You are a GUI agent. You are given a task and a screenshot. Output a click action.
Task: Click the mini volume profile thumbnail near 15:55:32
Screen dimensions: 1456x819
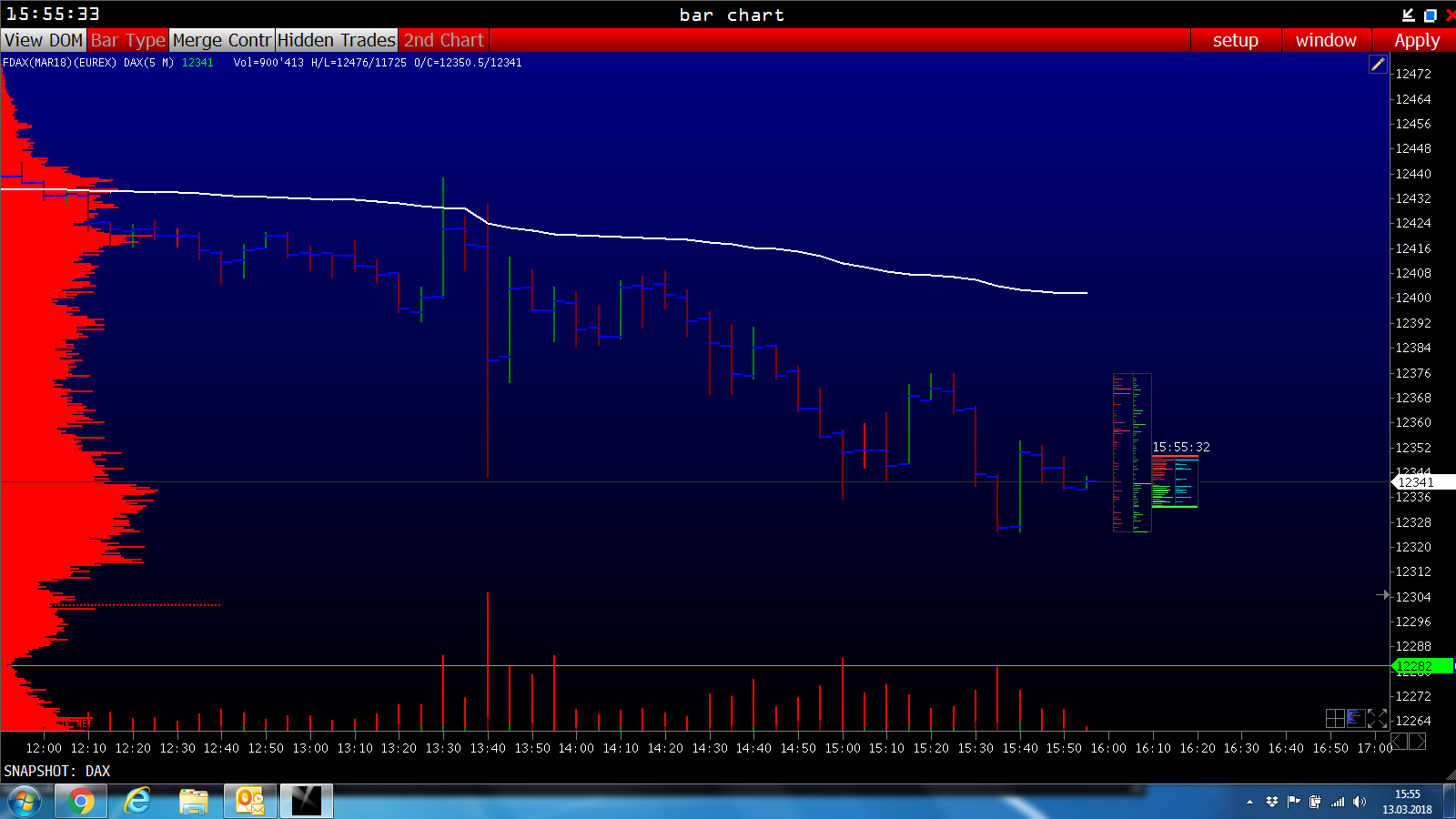tap(1175, 481)
